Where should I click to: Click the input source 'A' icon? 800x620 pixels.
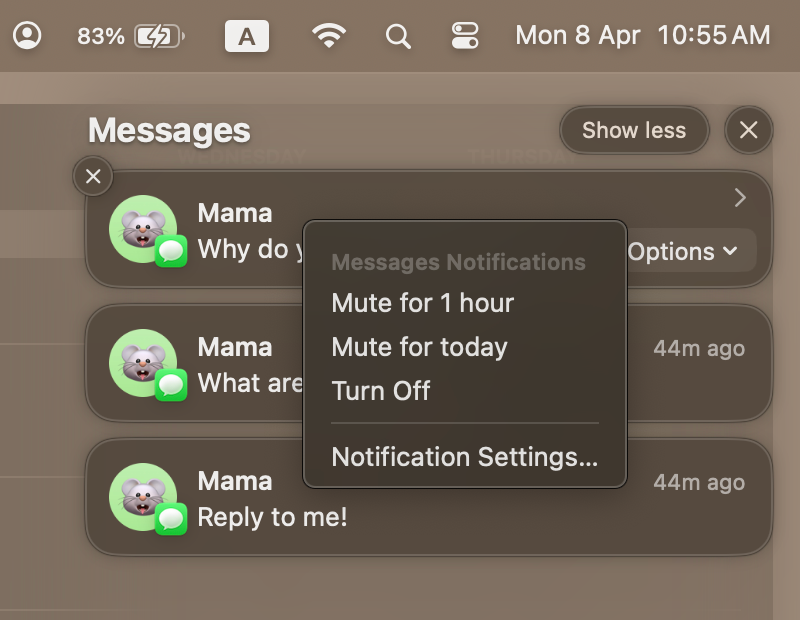(247, 36)
